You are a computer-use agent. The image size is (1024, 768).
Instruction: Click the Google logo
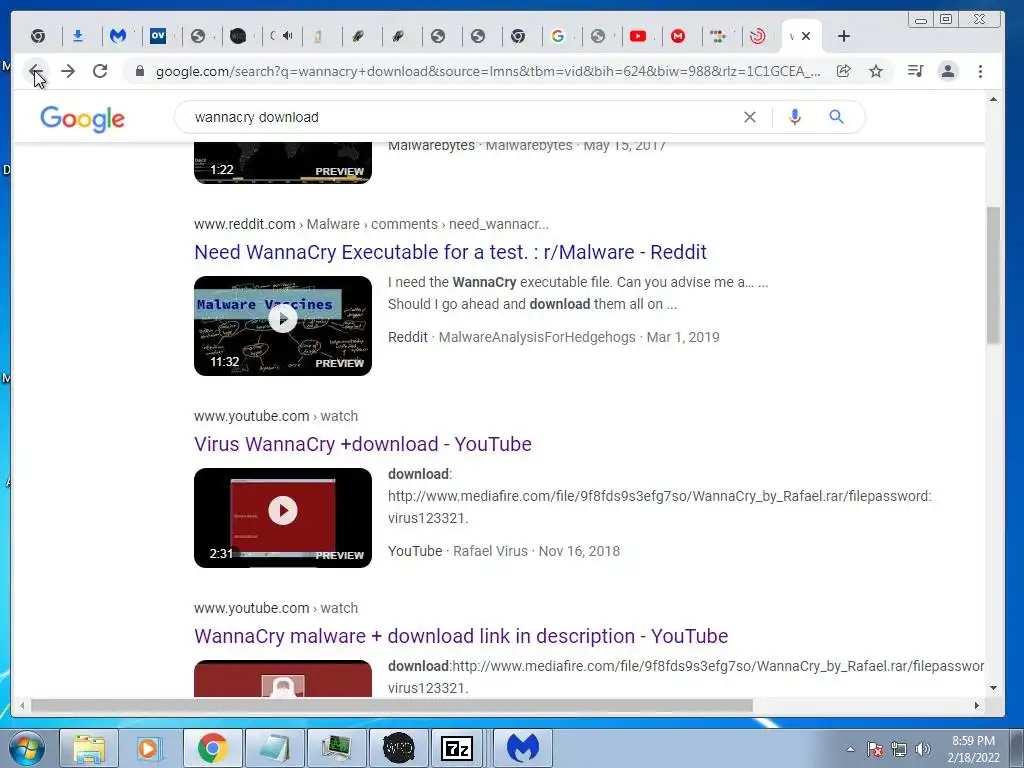click(82, 118)
